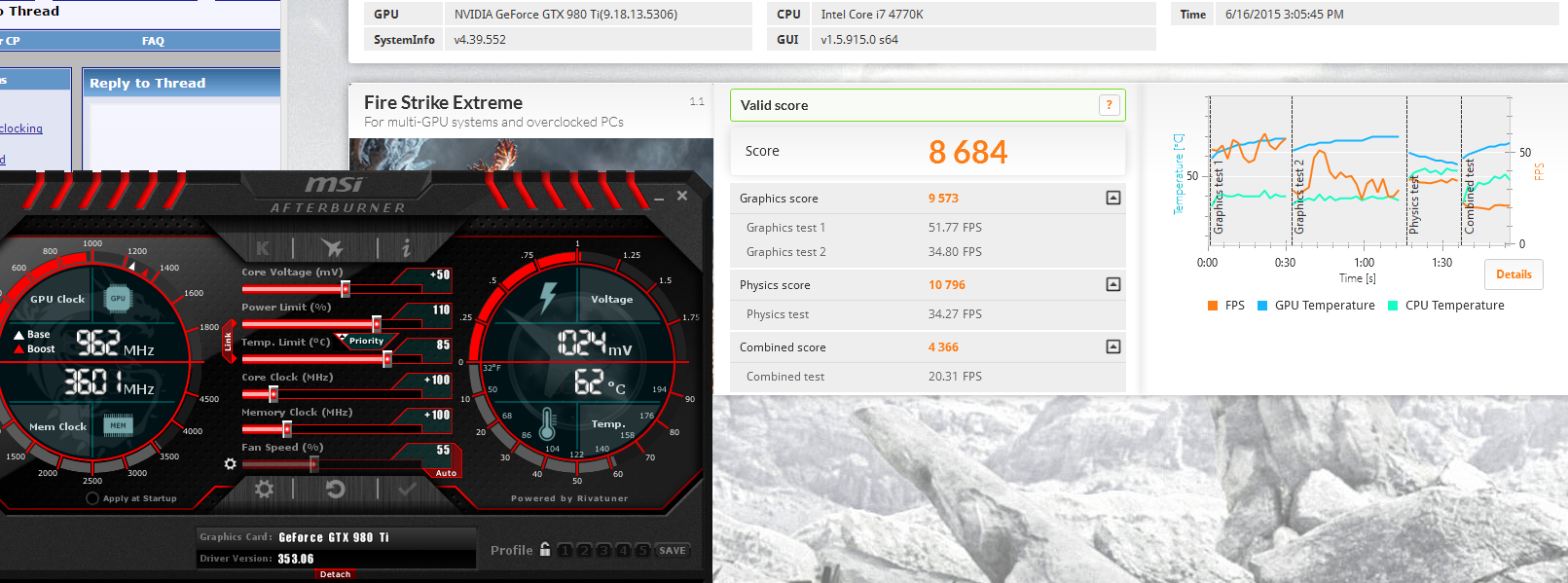Click the orange FPS legend entry

pos(1226,305)
